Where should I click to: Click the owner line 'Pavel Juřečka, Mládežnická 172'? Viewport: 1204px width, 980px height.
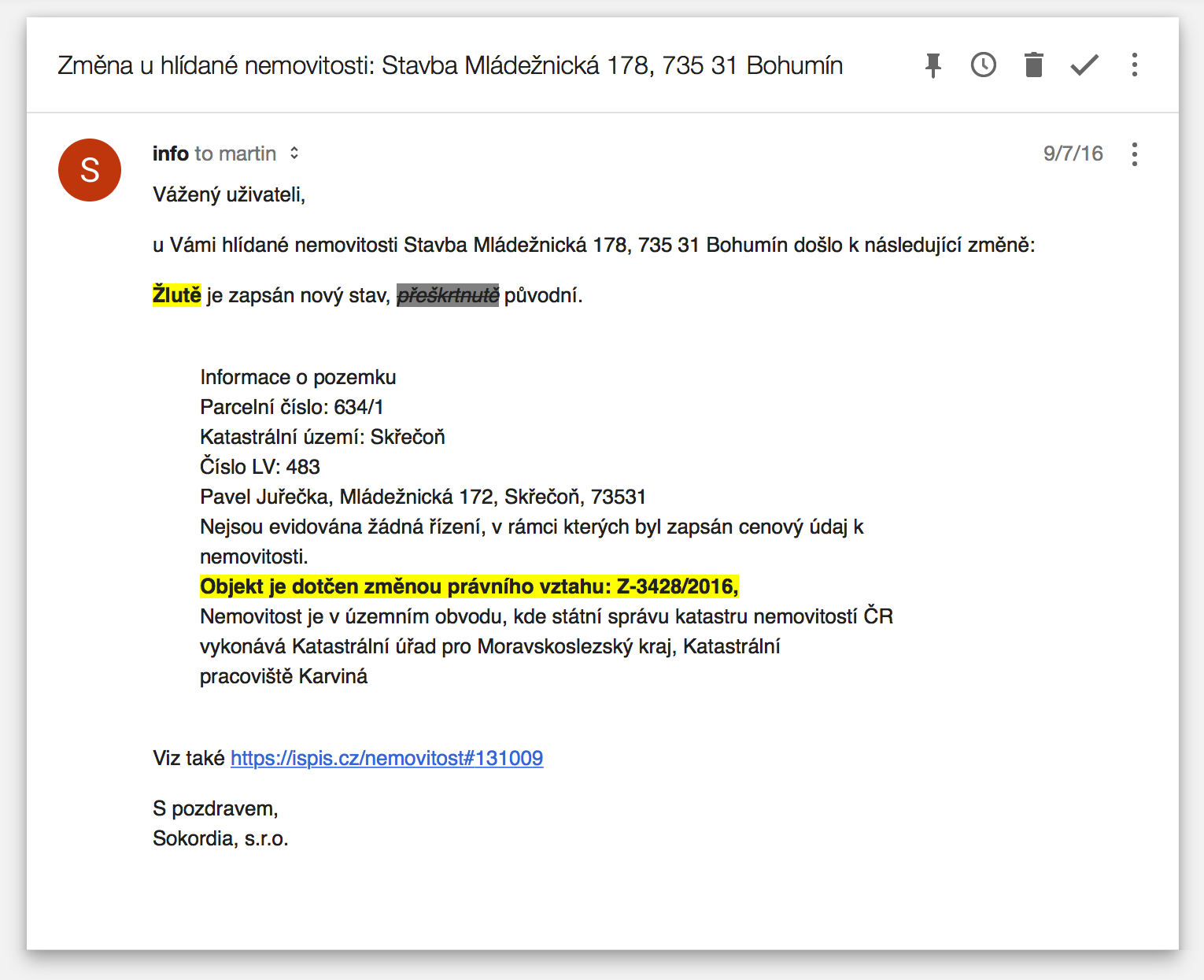[x=423, y=497]
